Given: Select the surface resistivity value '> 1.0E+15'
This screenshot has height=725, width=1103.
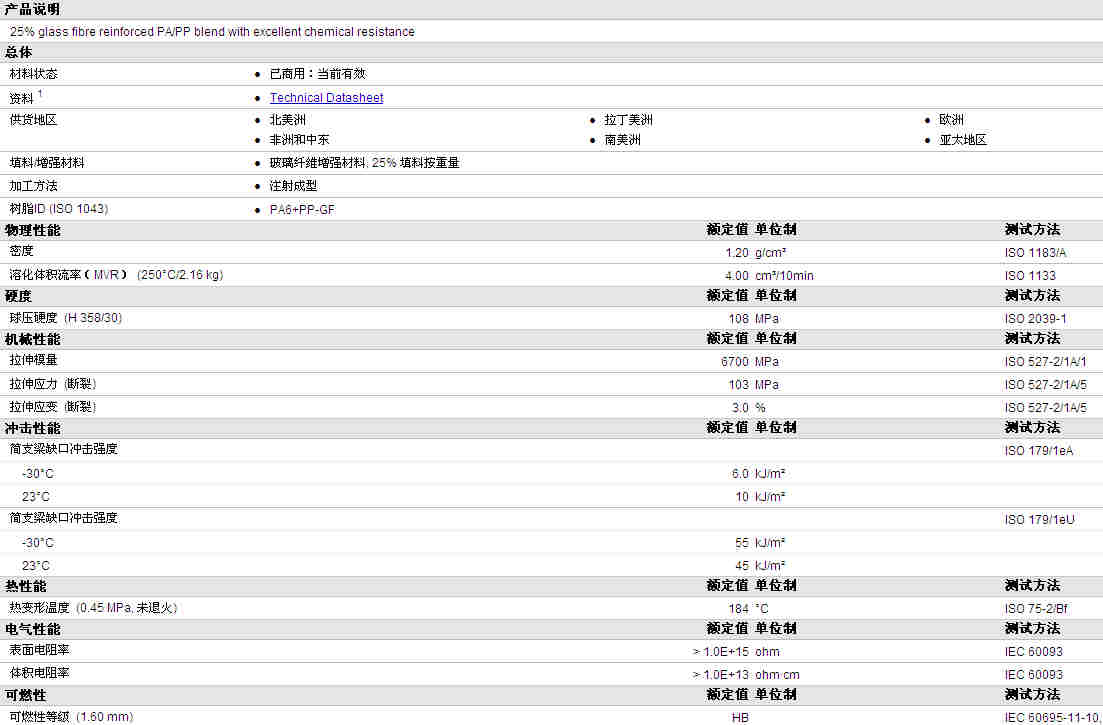Looking at the screenshot, I should click(x=721, y=652).
